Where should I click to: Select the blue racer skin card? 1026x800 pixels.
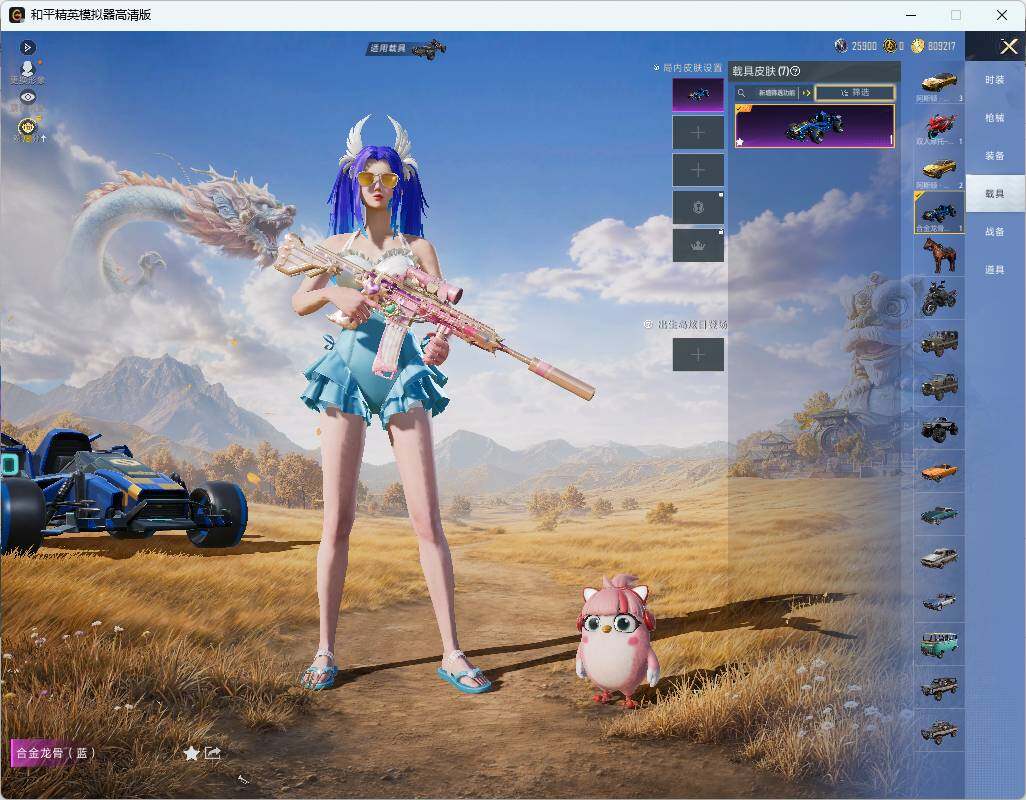[815, 126]
